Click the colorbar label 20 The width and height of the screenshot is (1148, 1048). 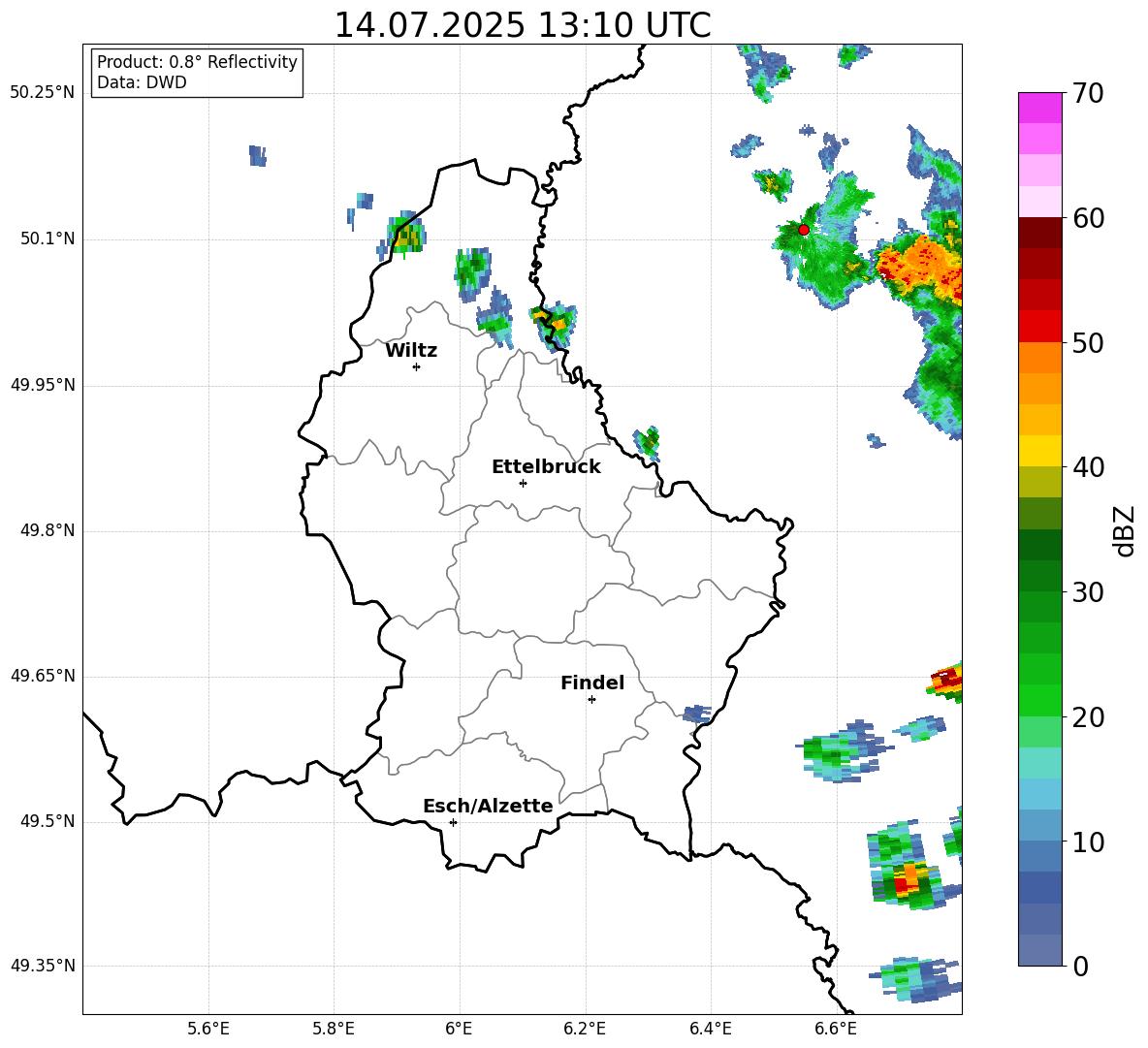click(x=1088, y=717)
